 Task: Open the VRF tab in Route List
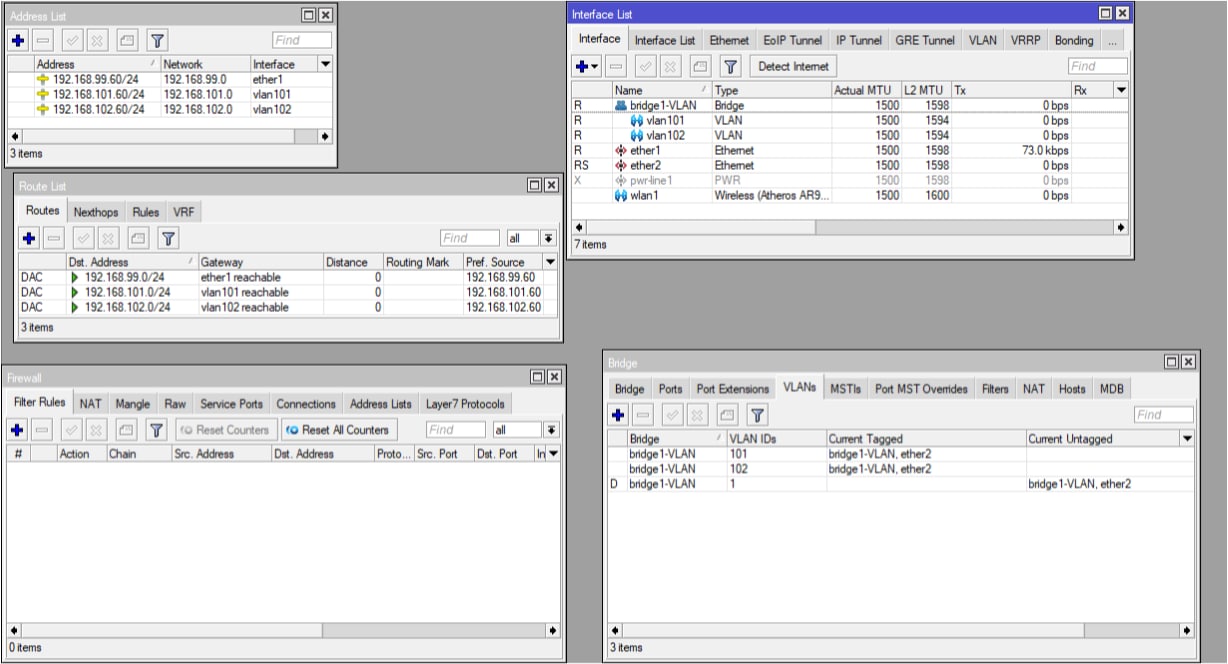click(183, 212)
